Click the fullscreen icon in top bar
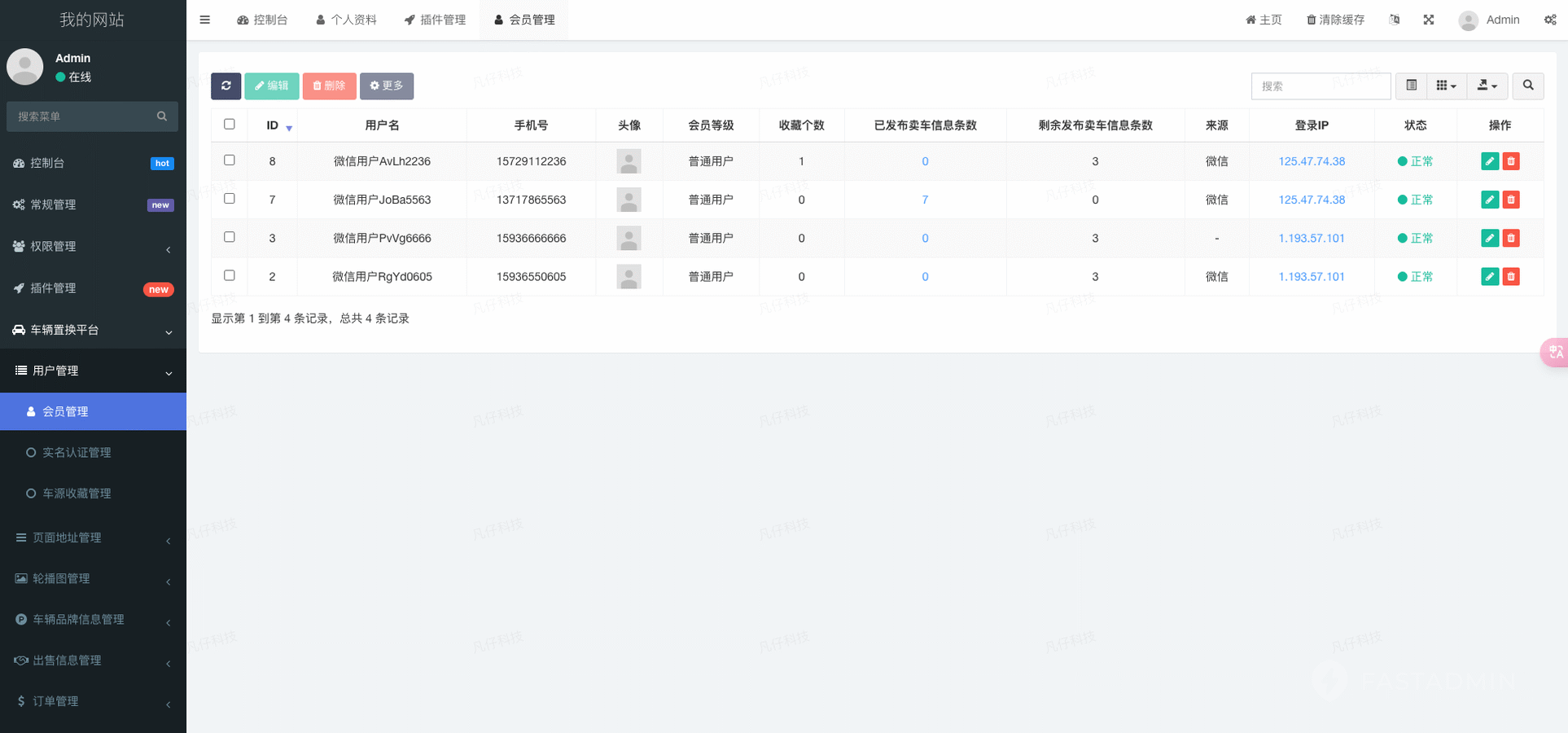The height and width of the screenshot is (733, 1568). point(1428,20)
